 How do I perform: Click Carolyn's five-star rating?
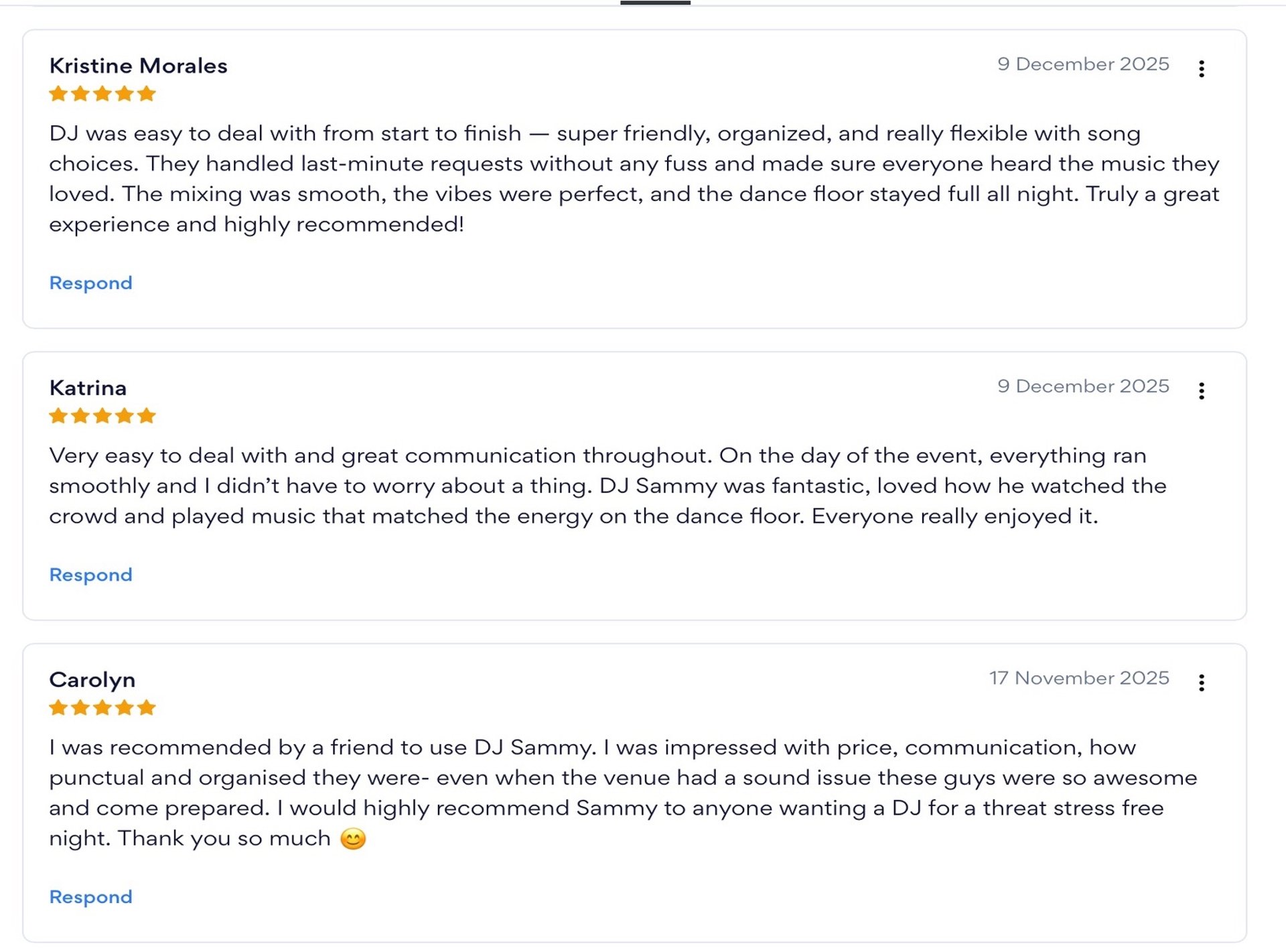coord(102,707)
